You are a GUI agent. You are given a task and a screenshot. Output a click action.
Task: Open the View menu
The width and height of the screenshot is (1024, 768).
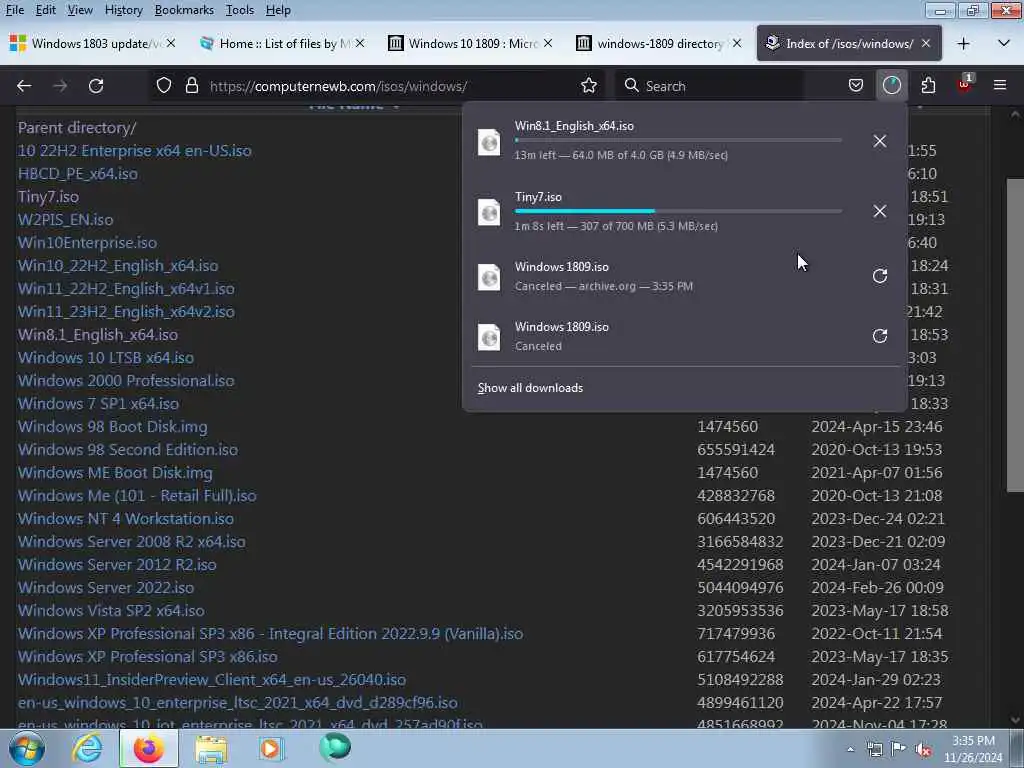(x=80, y=10)
